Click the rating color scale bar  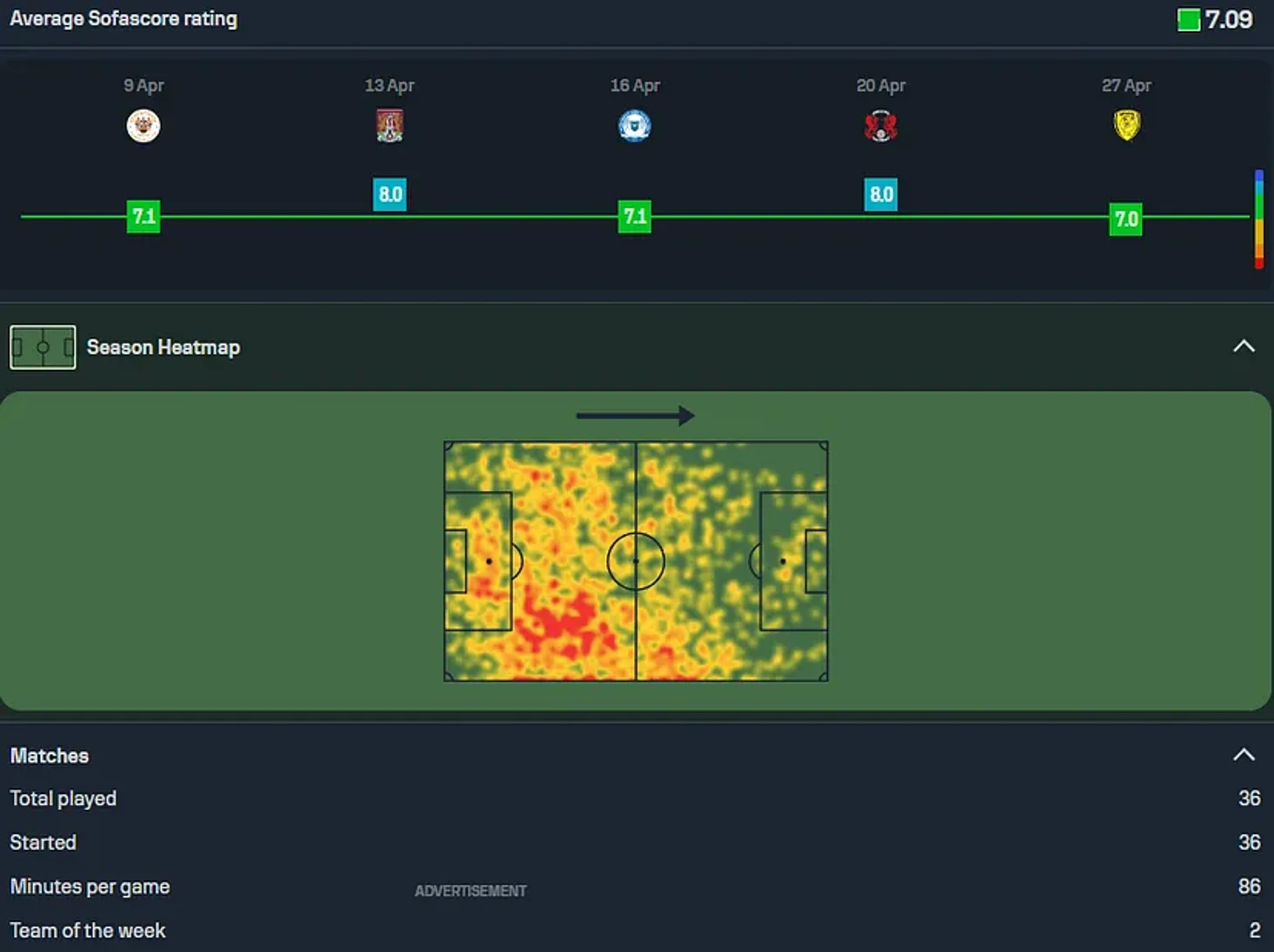click(x=1258, y=219)
